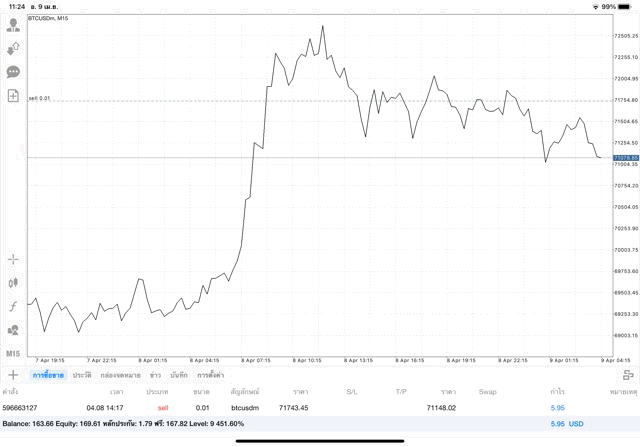Open the การตั้งค่า (Settings) tab
This screenshot has width=640, height=447.
point(210,375)
